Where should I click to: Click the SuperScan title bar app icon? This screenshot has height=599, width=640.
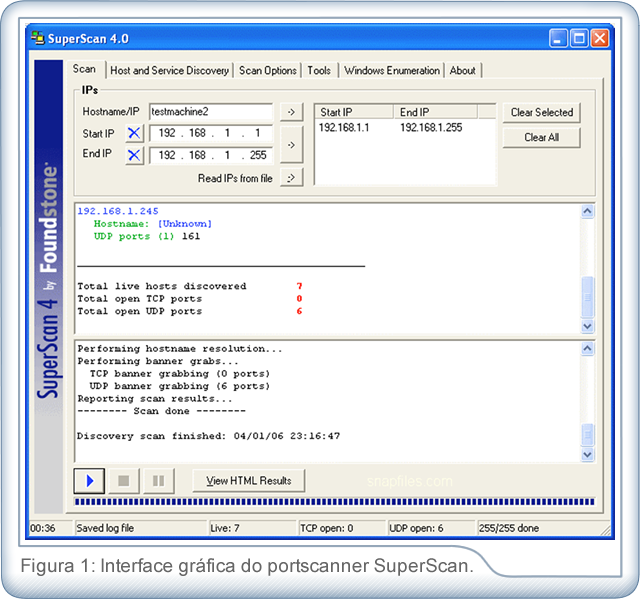[38, 38]
